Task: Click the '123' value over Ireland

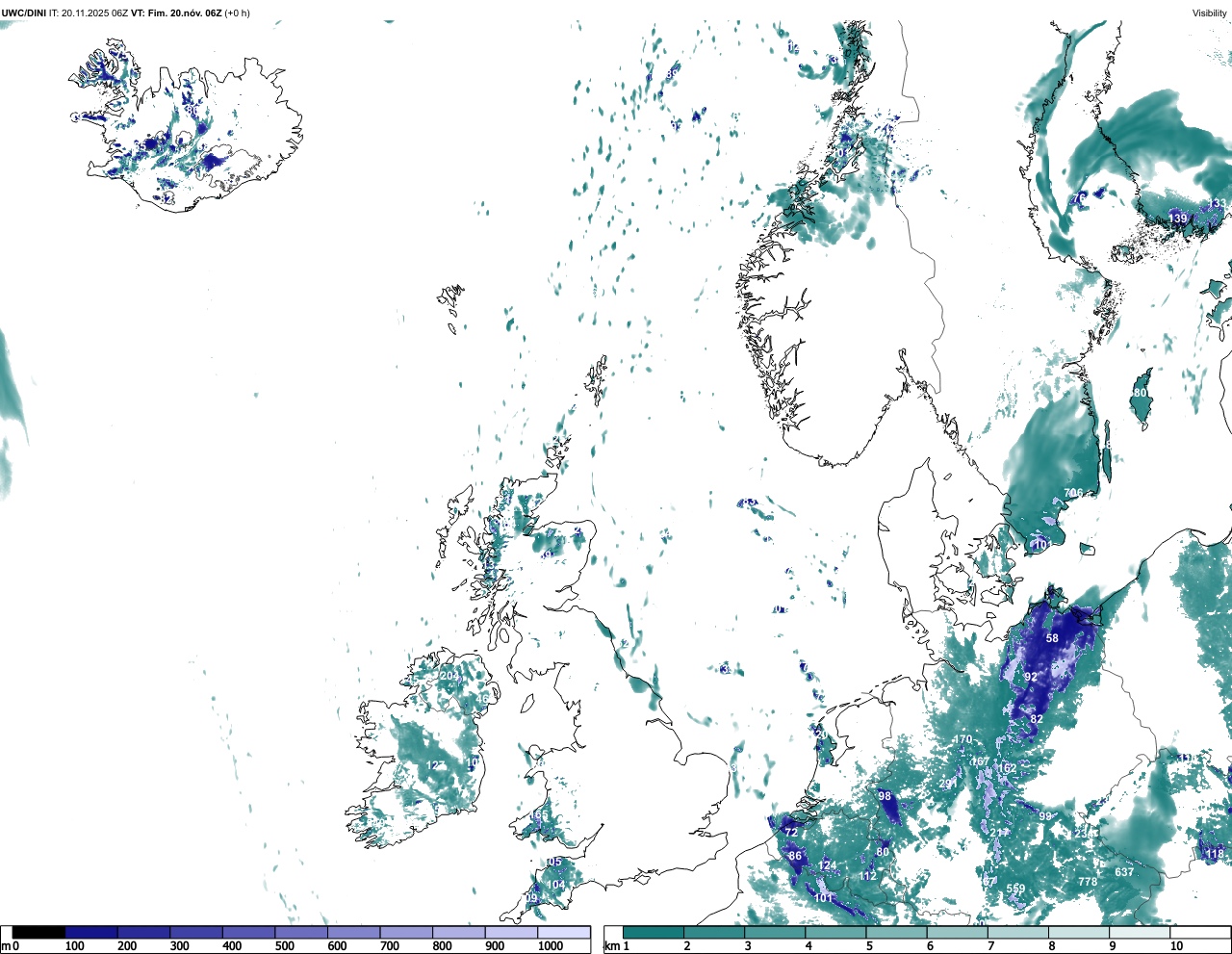Action: coord(436,765)
